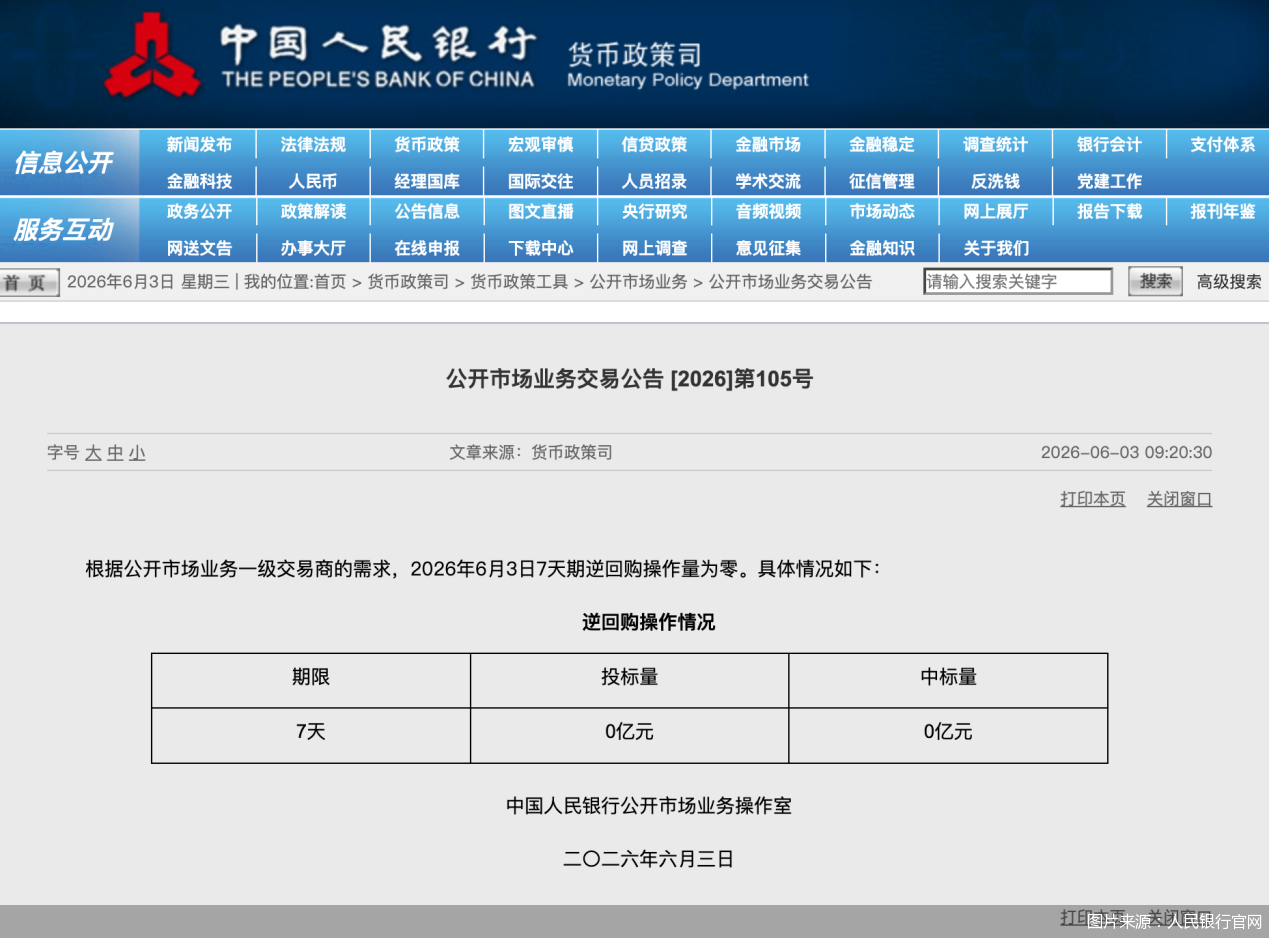
Task: Open the 货币政策 menu item
Action: (427, 145)
